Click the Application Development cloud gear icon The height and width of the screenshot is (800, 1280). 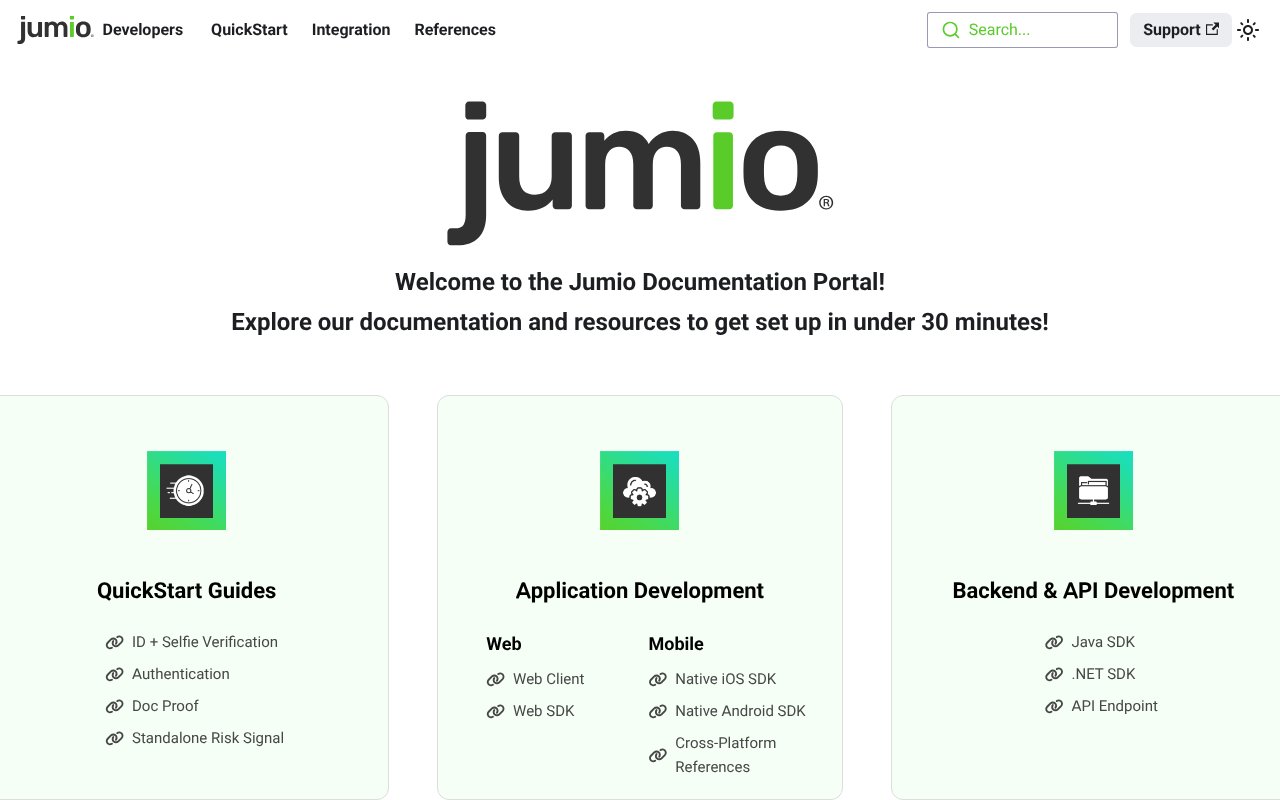pos(639,490)
